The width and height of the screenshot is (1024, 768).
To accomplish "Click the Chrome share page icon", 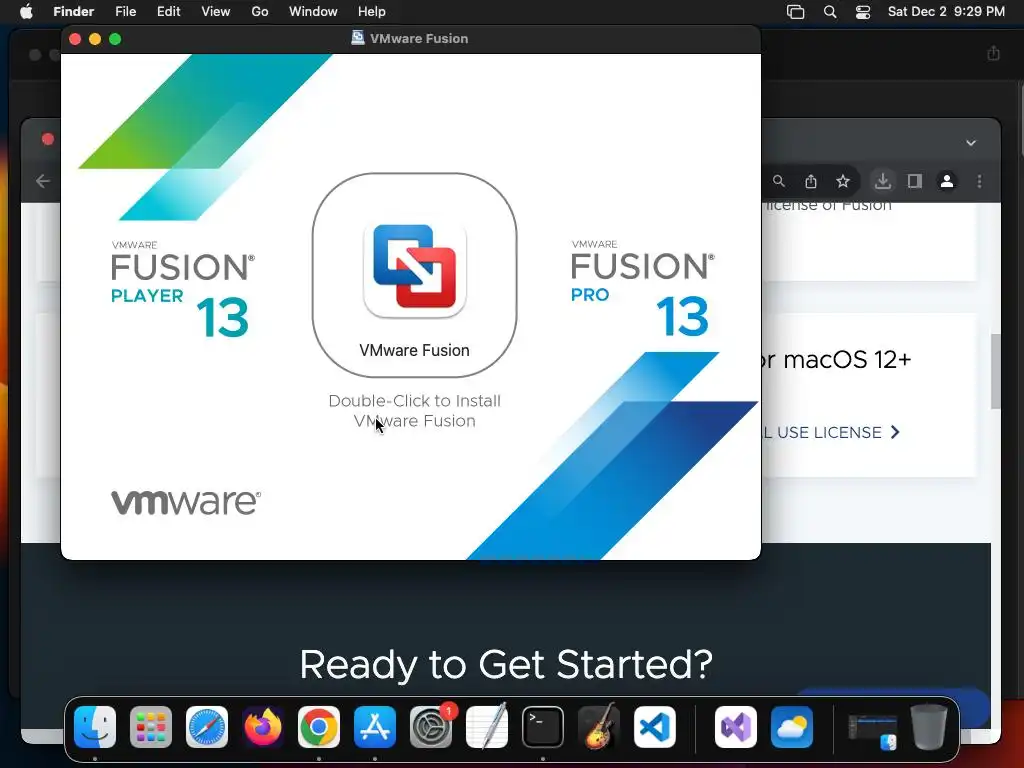I will tap(810, 181).
